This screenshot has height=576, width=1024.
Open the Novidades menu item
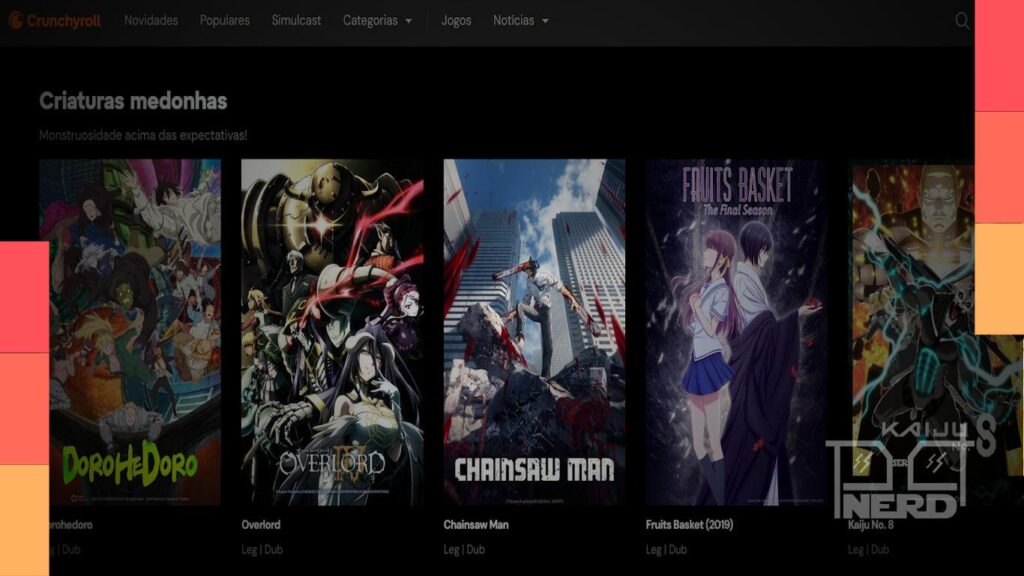pos(151,21)
